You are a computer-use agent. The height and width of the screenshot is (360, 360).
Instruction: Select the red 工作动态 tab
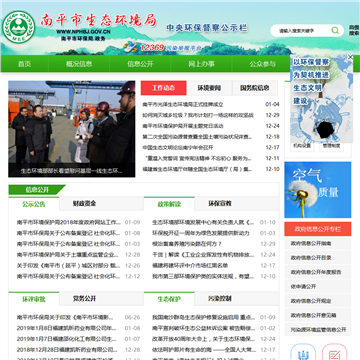click(x=163, y=88)
